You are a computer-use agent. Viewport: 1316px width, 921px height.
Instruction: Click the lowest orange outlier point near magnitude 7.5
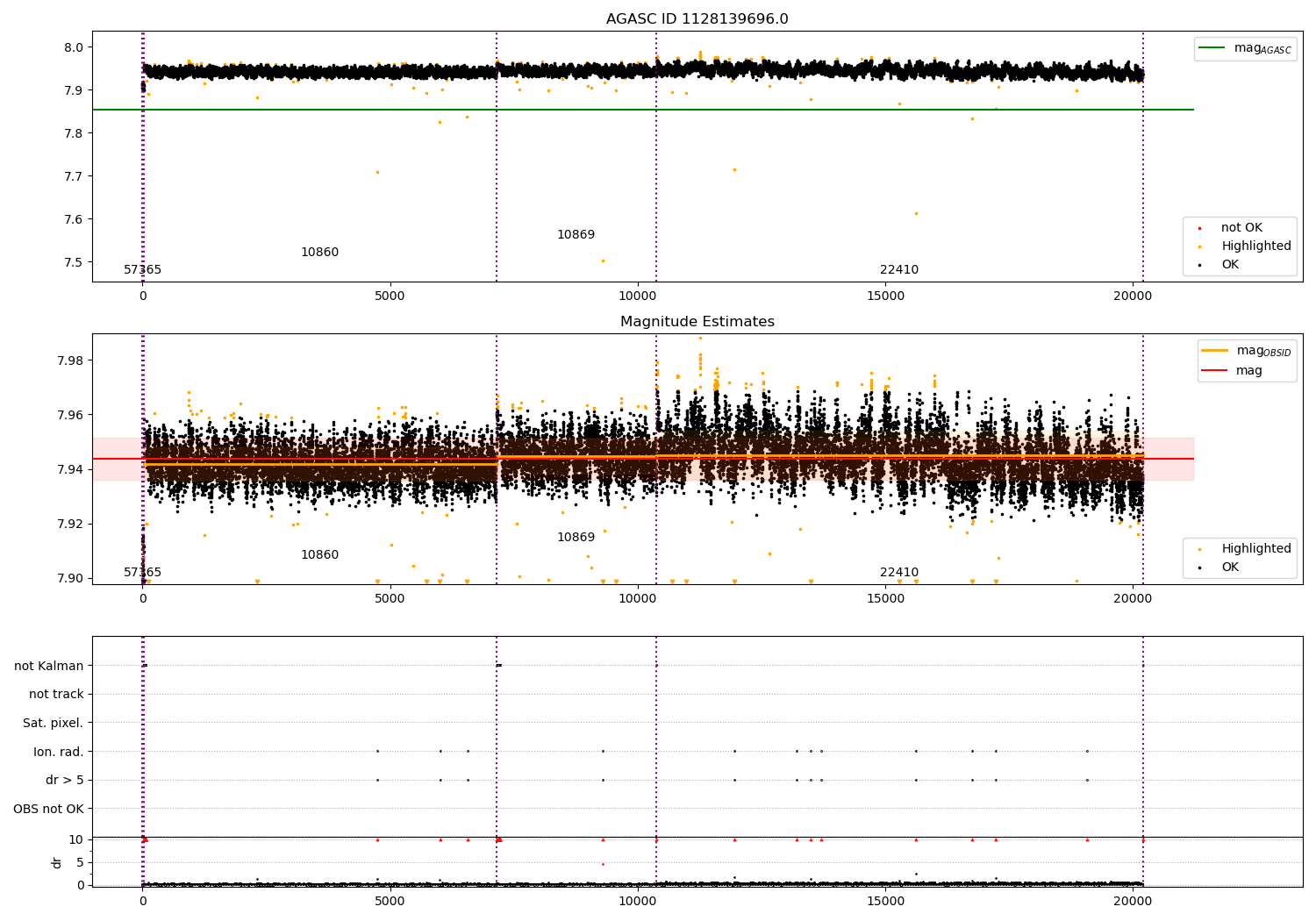pos(603,261)
